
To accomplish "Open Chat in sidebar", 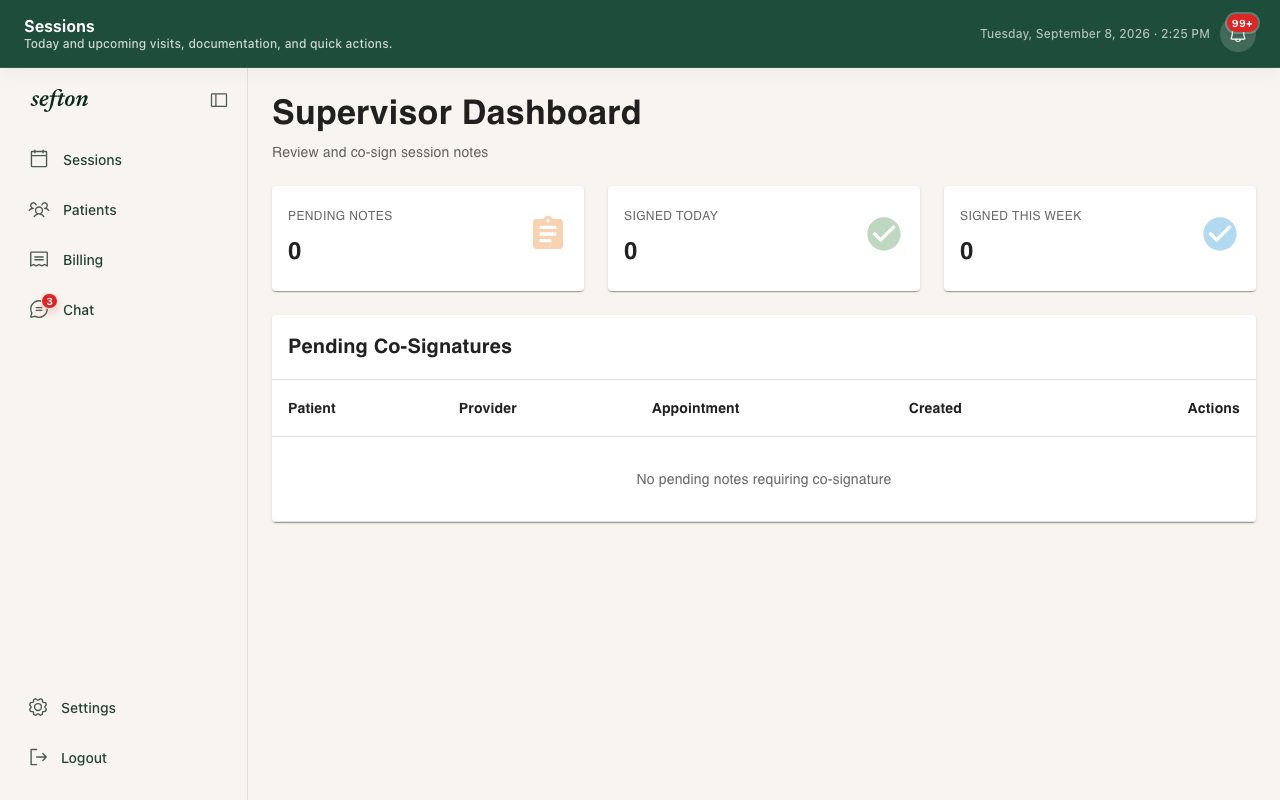I will click(78, 310).
